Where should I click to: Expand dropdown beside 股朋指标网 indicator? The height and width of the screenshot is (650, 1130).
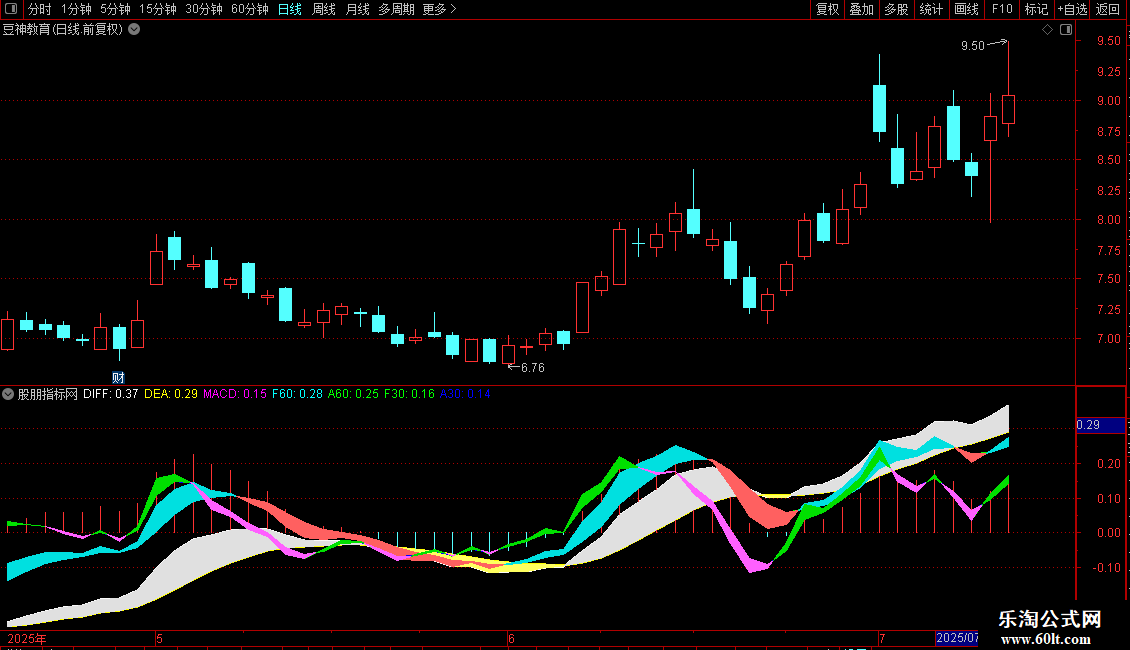click(x=8, y=394)
